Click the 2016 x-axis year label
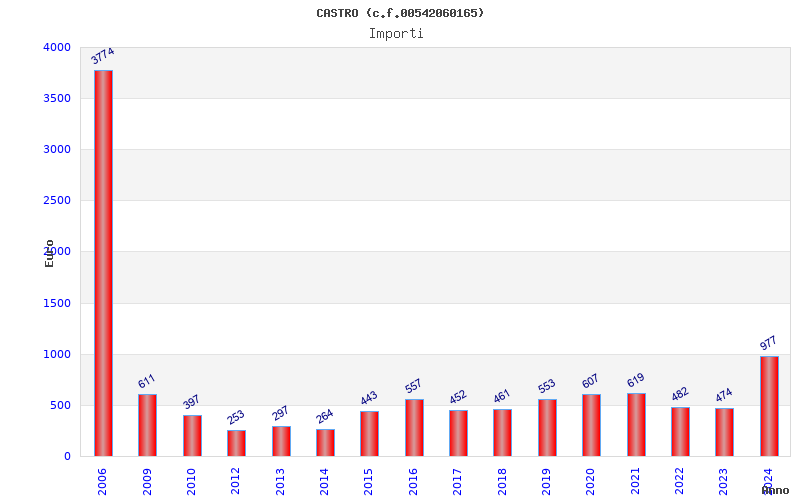This screenshot has height=500, width=800. (x=413, y=482)
